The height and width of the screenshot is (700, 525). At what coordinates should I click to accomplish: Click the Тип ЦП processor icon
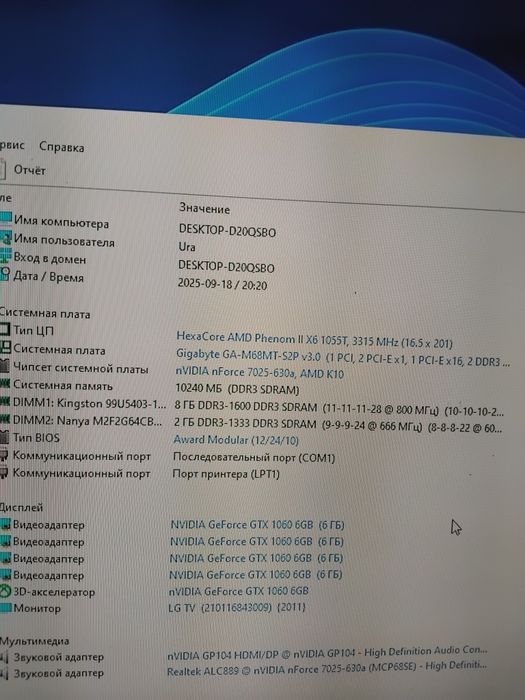click(x=4, y=330)
